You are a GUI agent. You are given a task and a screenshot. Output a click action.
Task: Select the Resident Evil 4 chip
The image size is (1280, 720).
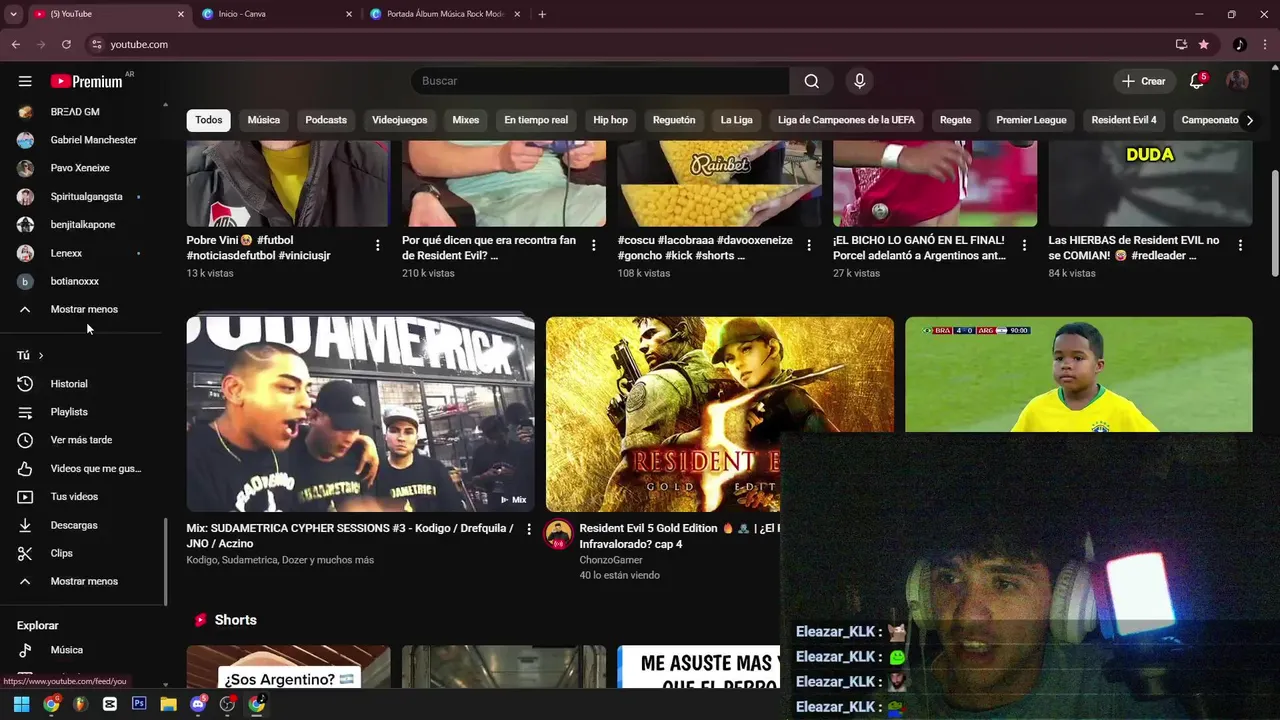tap(1124, 120)
